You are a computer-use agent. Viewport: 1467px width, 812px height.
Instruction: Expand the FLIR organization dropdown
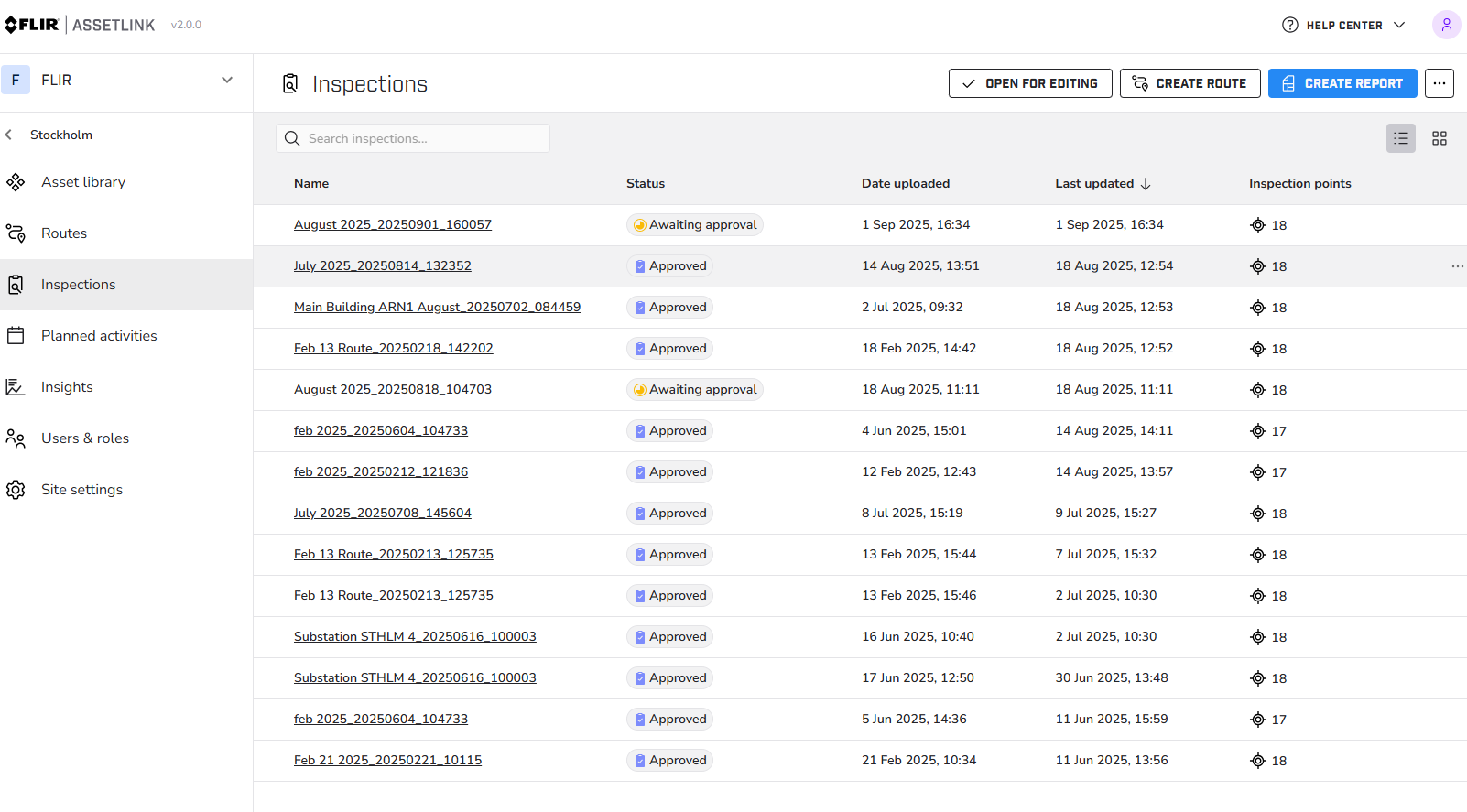pyautogui.click(x=226, y=80)
